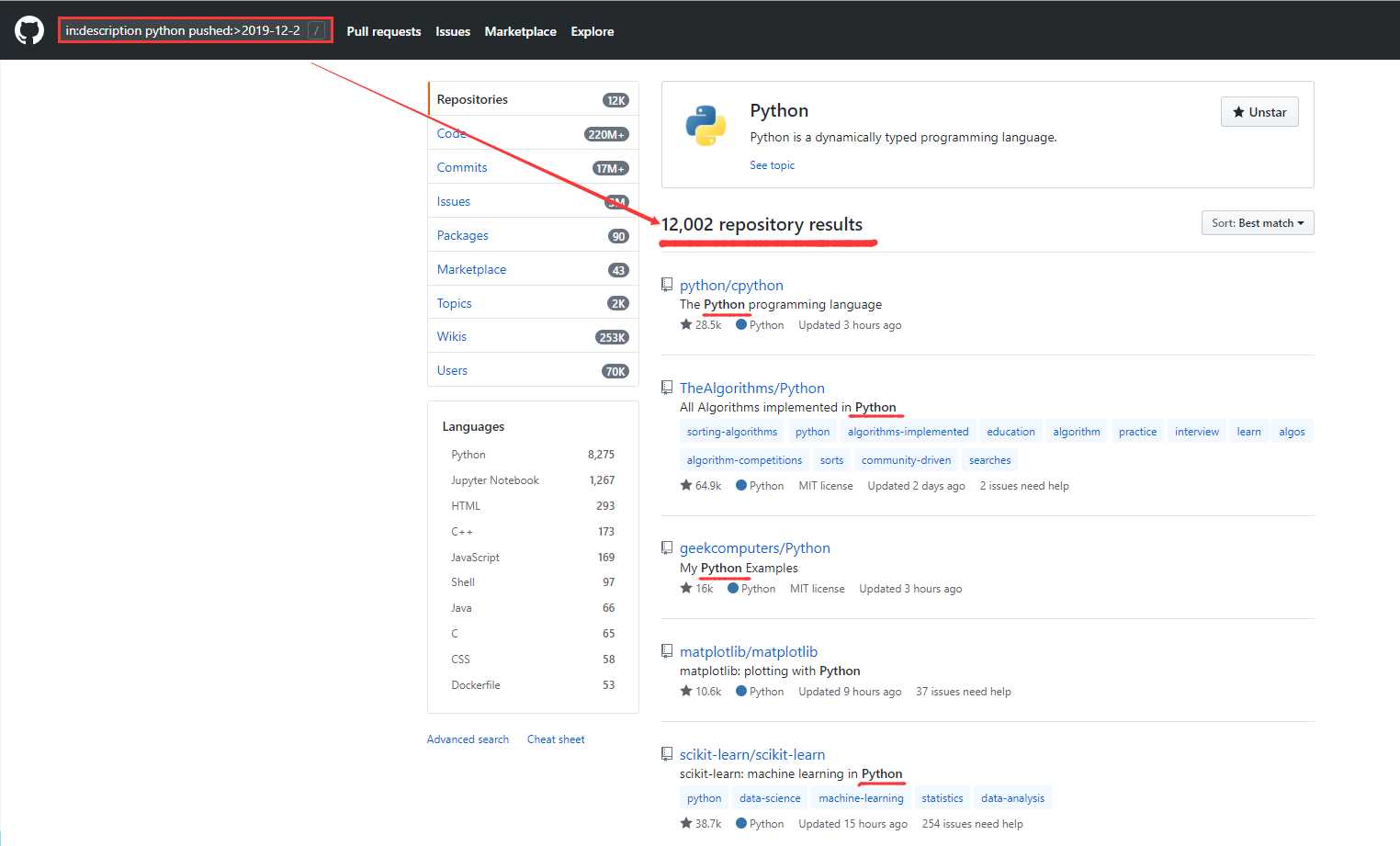Click the repo icon beside TheAlgorithms/Python
The width and height of the screenshot is (1400, 846).
(667, 388)
